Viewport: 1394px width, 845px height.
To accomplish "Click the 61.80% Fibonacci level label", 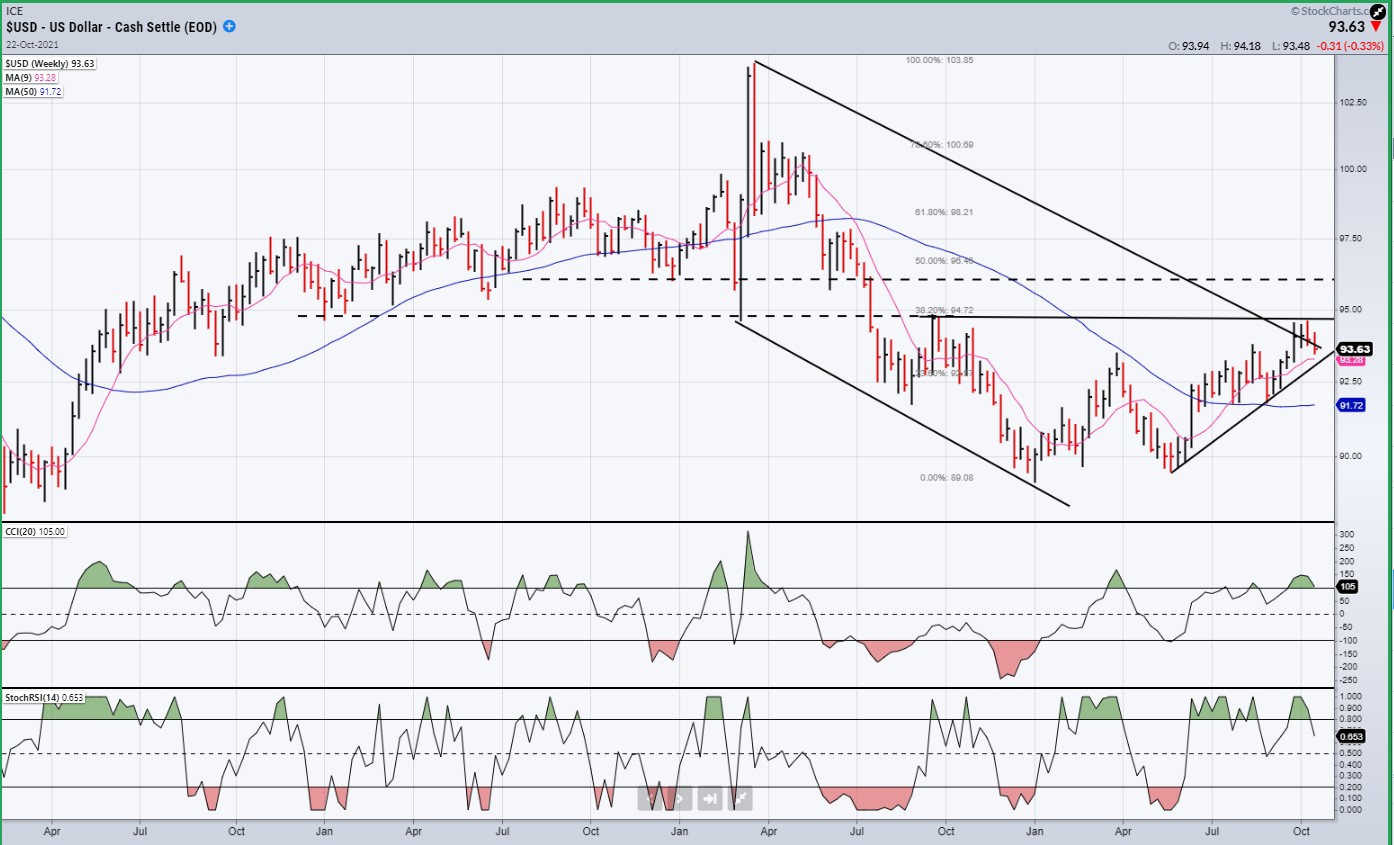I will coord(944,213).
